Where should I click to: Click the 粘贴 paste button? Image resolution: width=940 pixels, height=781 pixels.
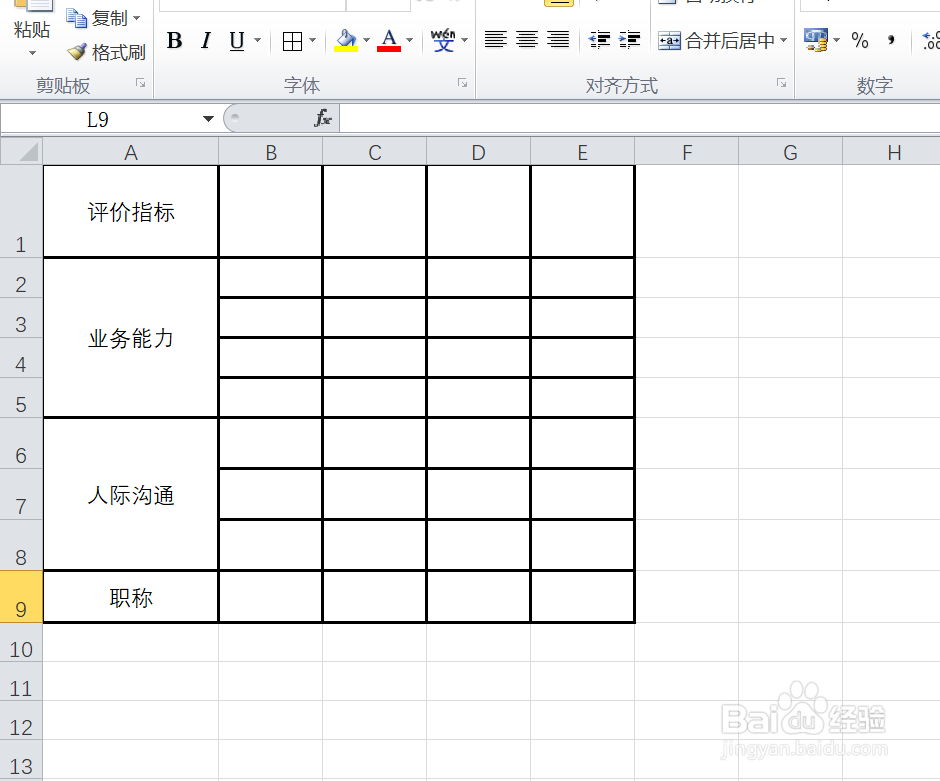click(x=32, y=30)
